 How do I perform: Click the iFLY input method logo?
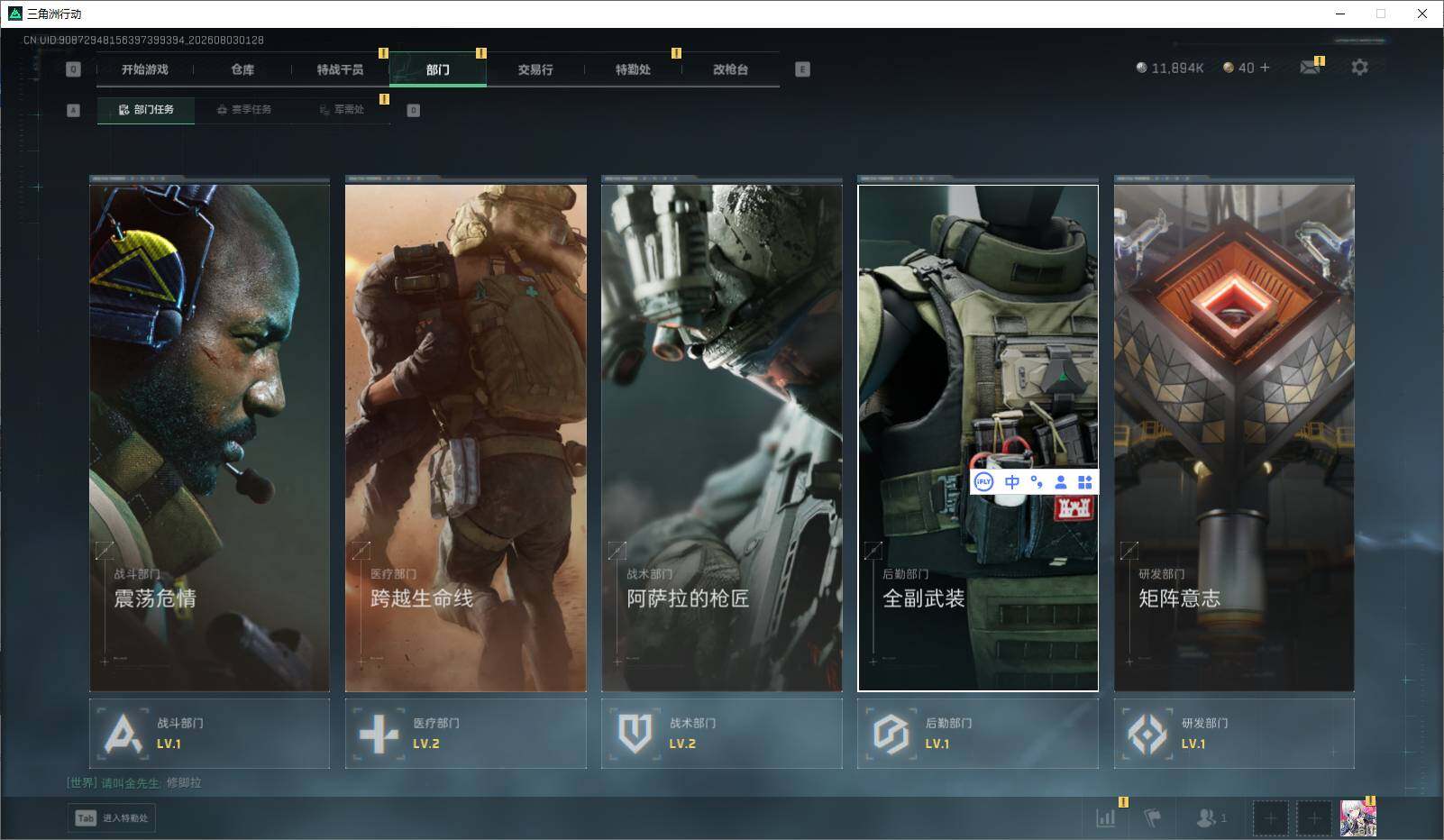click(x=983, y=482)
